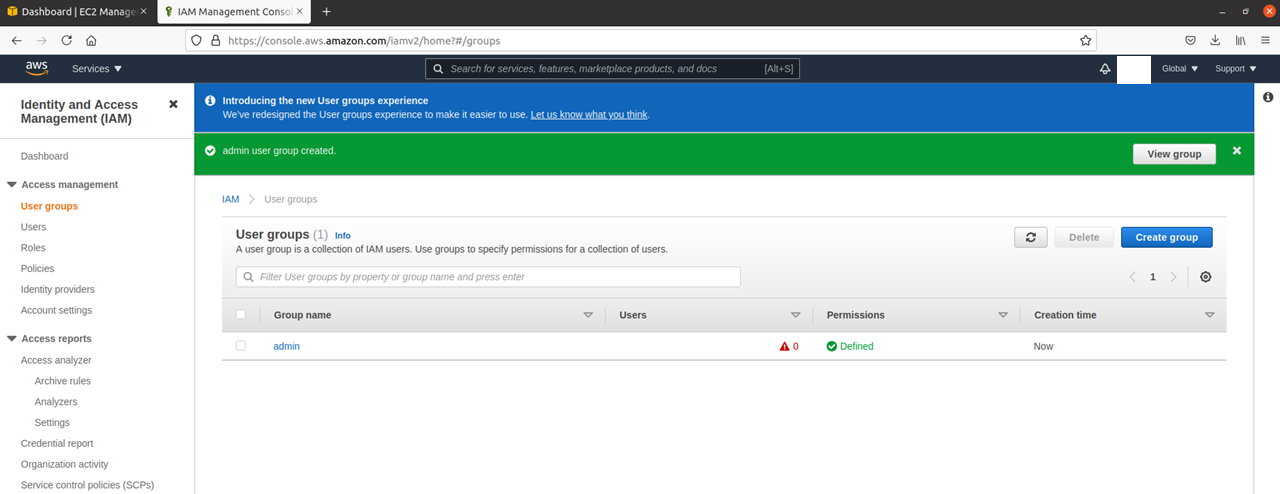Open the Services dropdown menu
The height and width of the screenshot is (494, 1280).
[97, 69]
